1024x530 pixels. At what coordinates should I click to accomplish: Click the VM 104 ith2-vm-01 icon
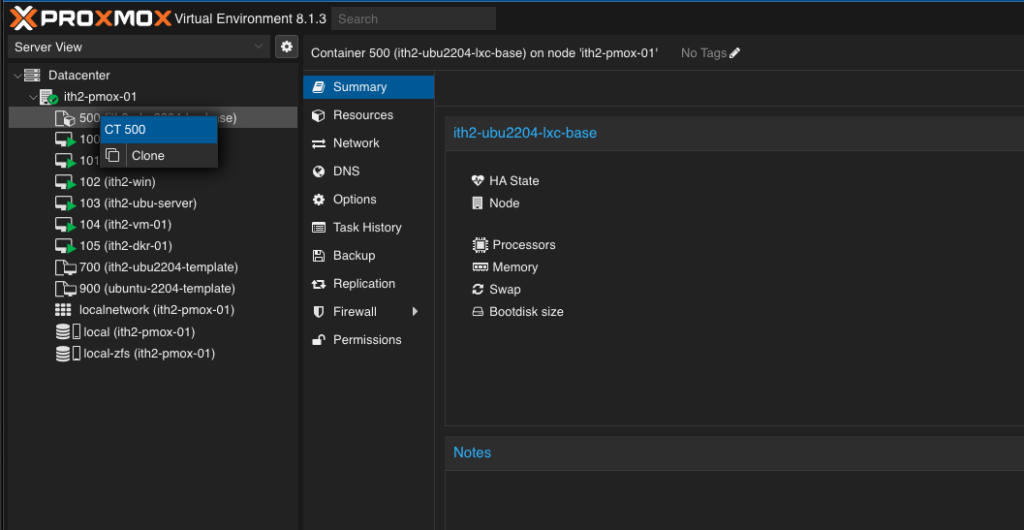point(65,225)
